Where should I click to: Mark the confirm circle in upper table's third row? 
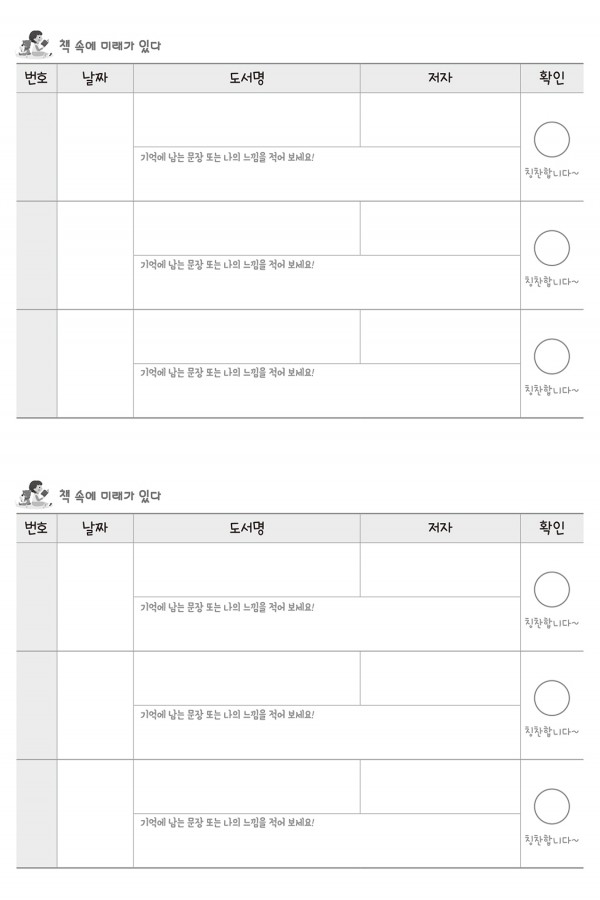point(551,356)
